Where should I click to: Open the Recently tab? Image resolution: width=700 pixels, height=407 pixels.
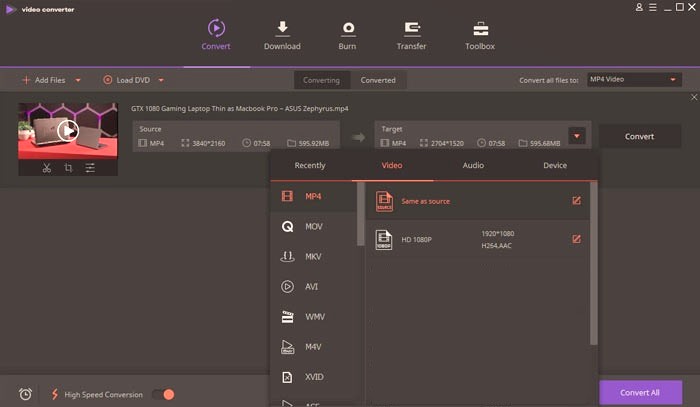[310, 165]
